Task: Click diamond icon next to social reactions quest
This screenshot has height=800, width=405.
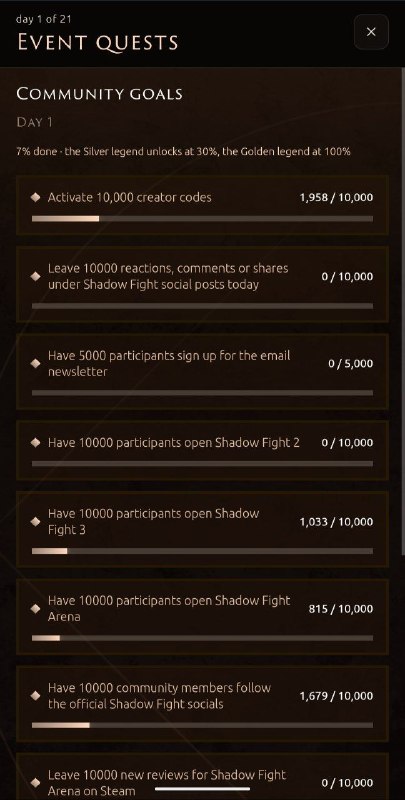Action: tap(35, 277)
